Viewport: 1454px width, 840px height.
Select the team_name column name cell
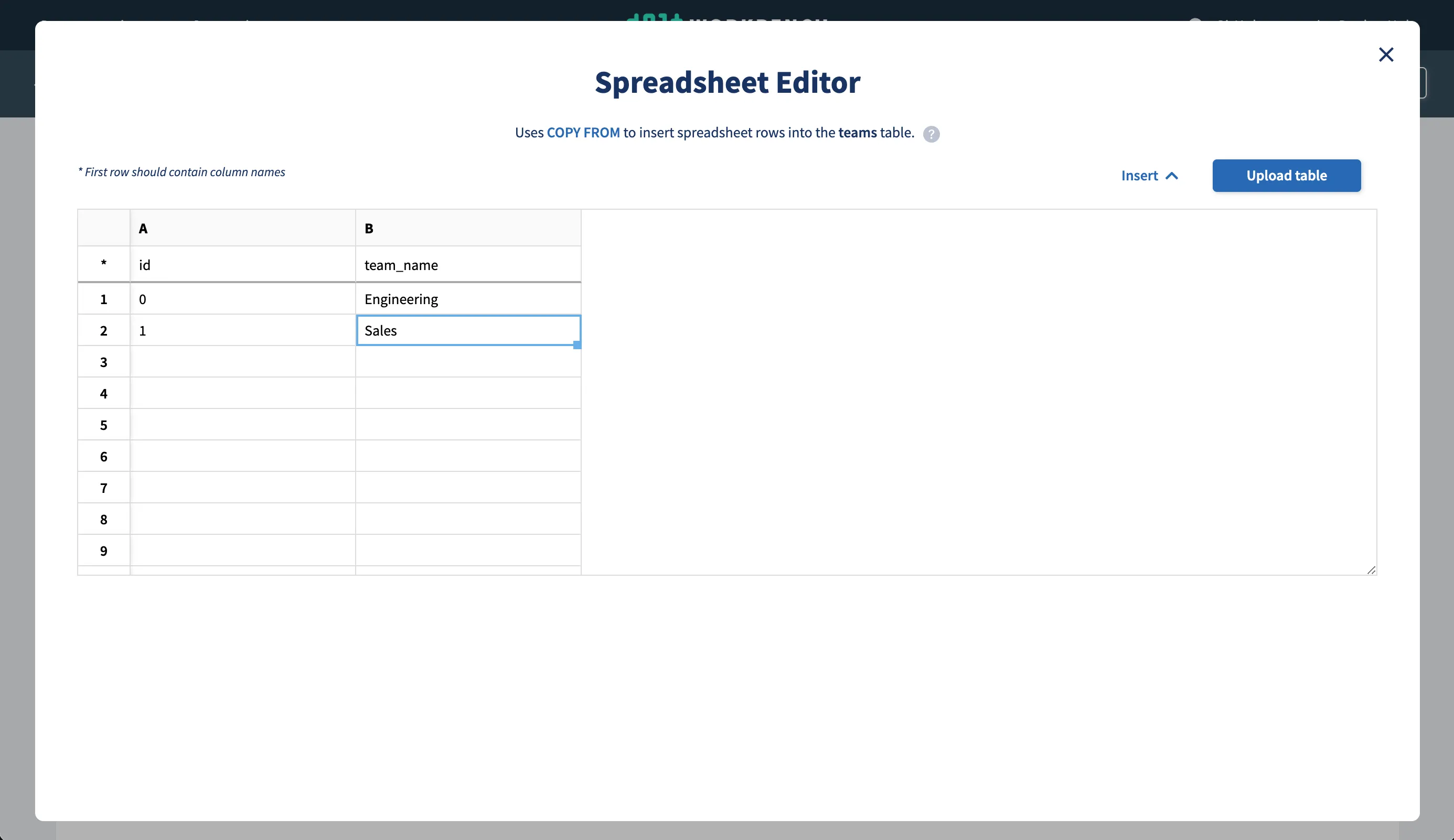click(468, 265)
